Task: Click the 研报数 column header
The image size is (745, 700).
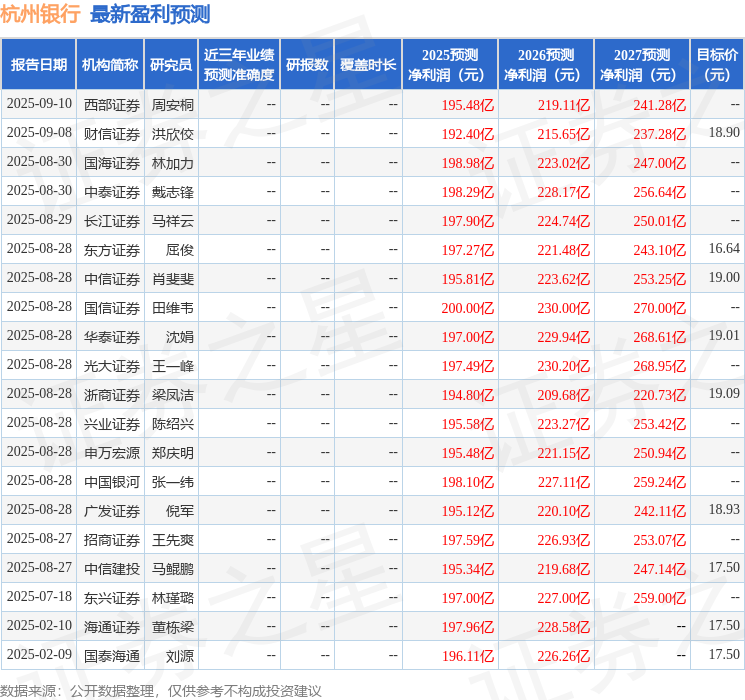Action: (306, 65)
